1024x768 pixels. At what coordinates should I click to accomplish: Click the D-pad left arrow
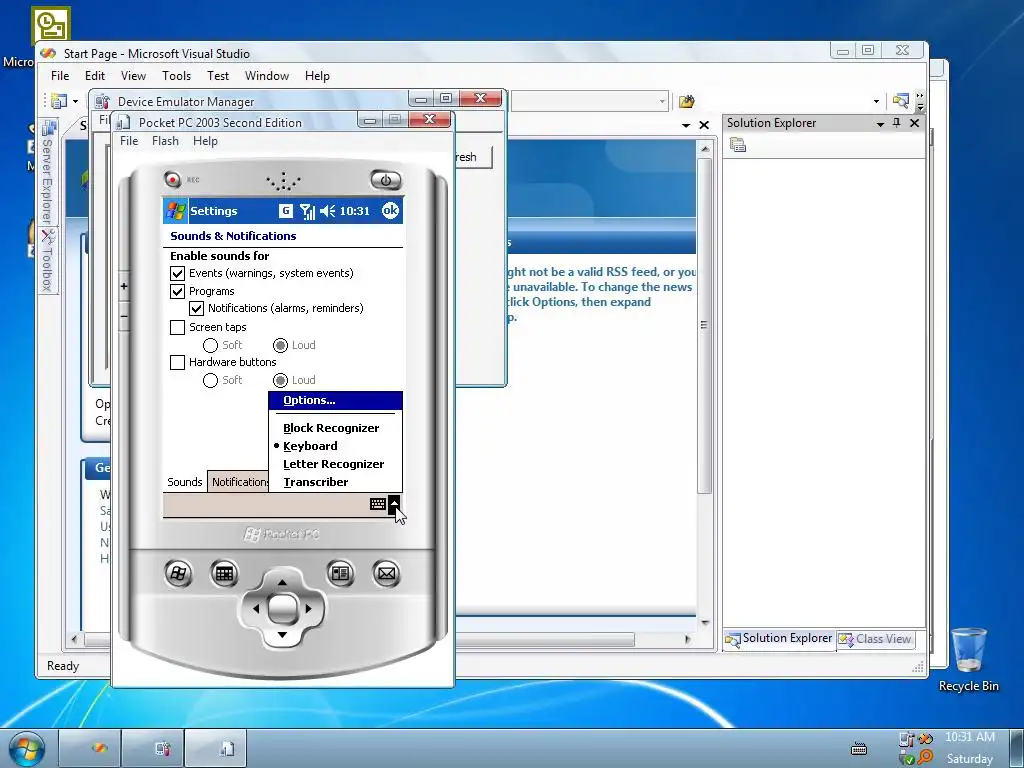[255, 609]
